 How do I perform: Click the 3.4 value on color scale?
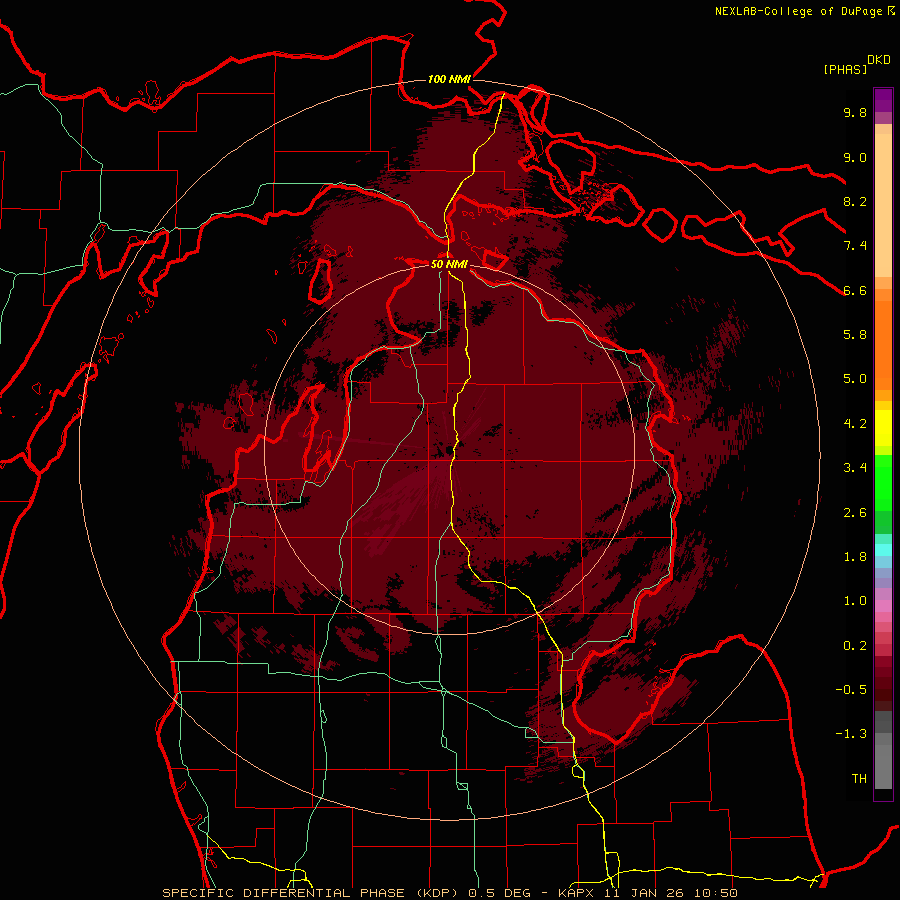(855, 468)
